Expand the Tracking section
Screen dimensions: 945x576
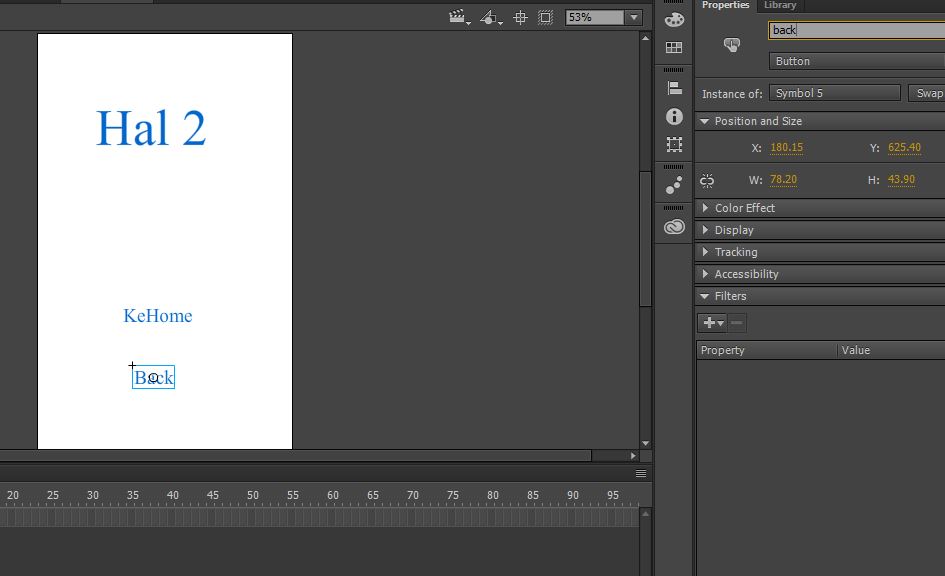(x=705, y=252)
